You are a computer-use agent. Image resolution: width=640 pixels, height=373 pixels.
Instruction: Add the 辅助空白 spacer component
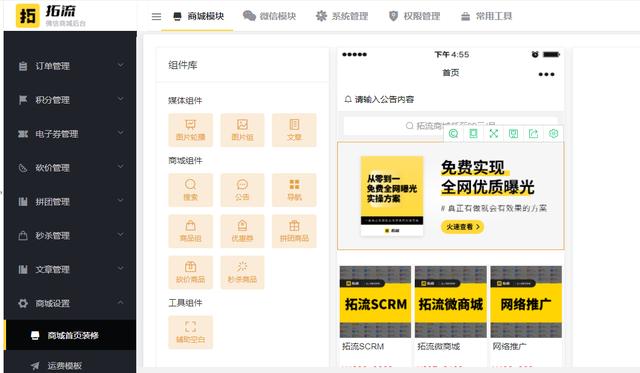click(191, 333)
